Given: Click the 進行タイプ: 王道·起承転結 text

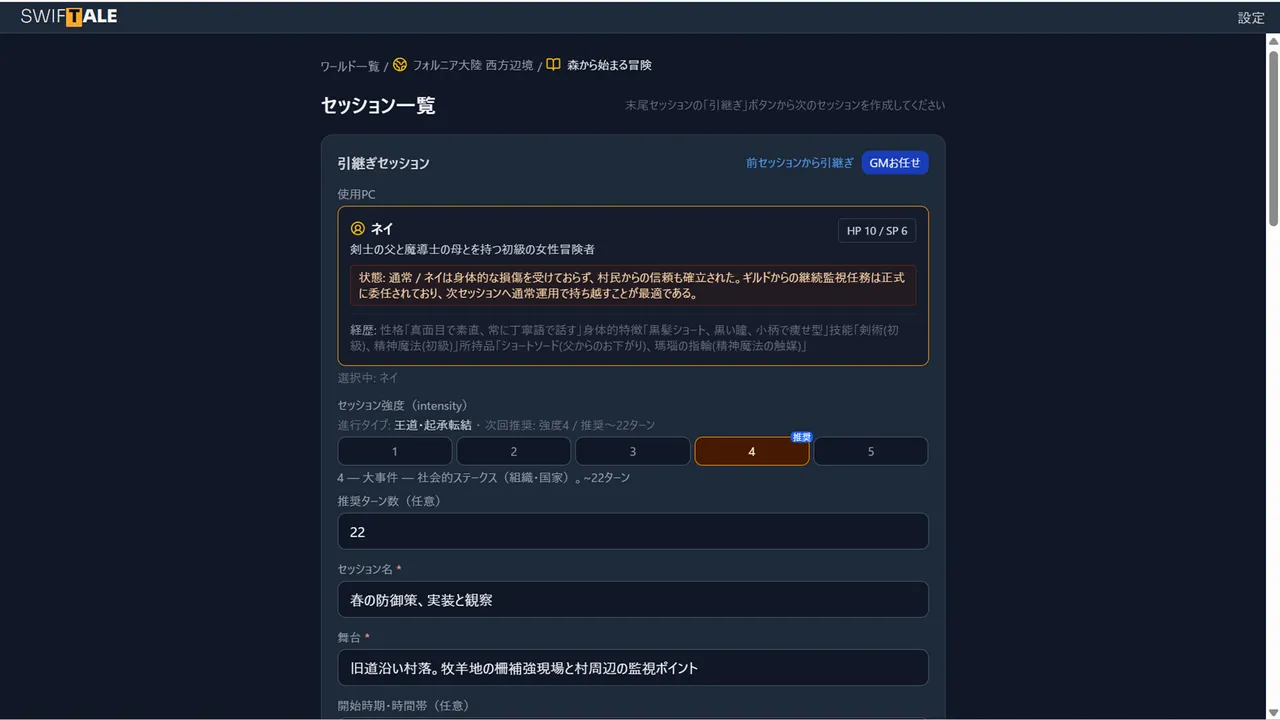Looking at the screenshot, I should tap(405, 425).
